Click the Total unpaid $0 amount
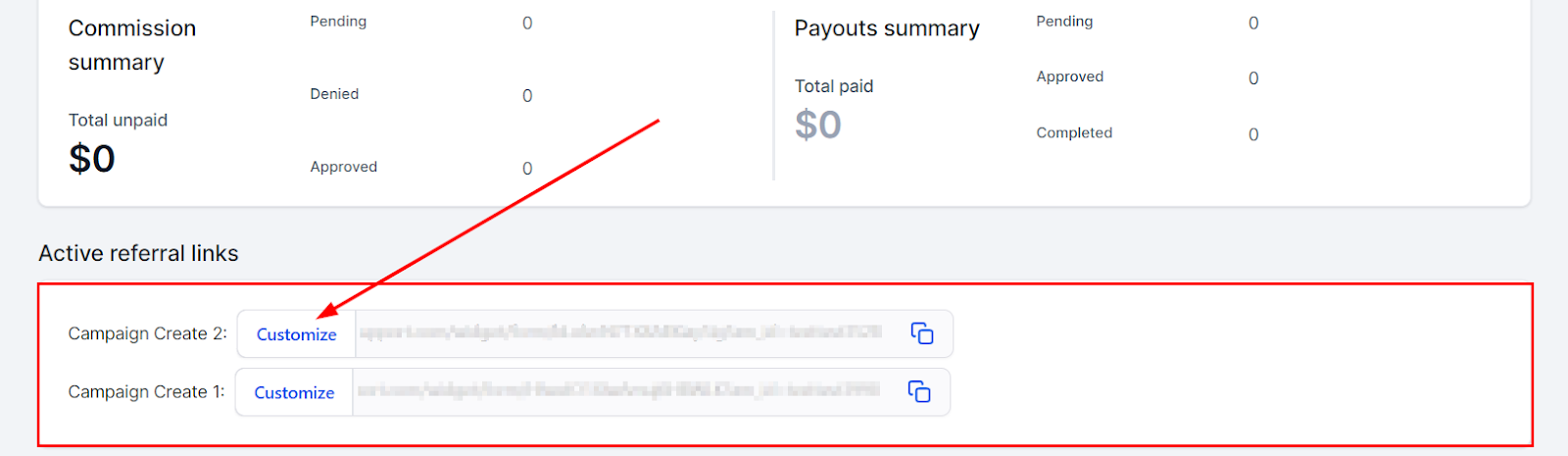The image size is (1568, 456). (x=92, y=159)
